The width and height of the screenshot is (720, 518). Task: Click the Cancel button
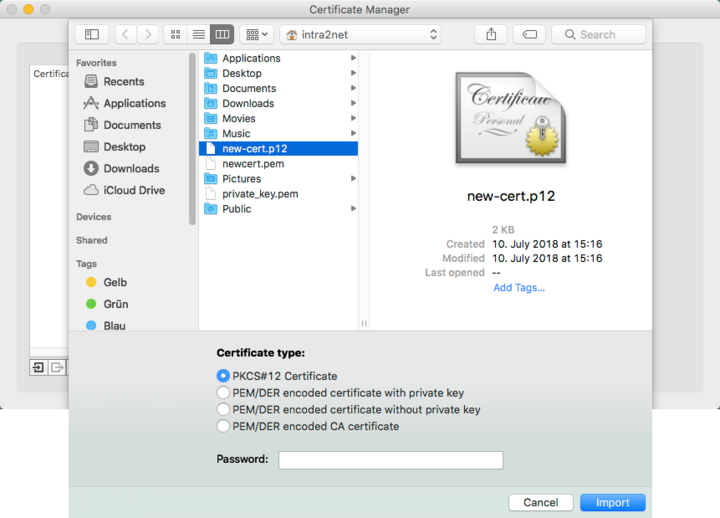[x=541, y=502]
